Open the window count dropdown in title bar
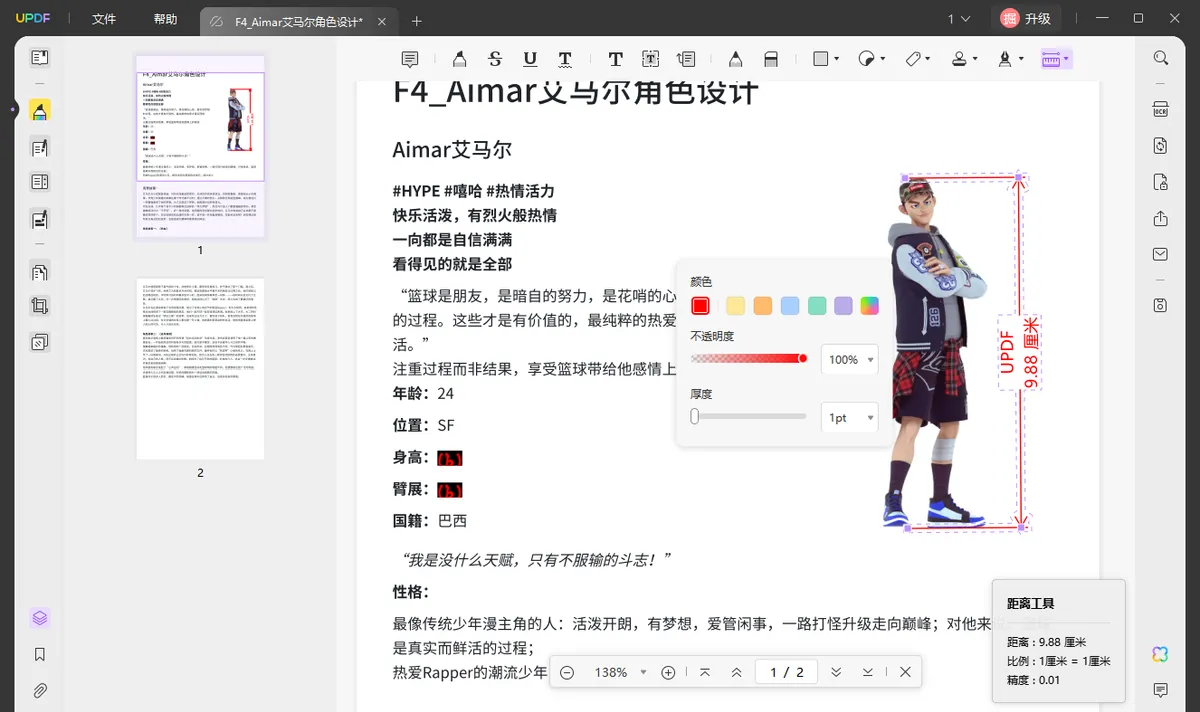Viewport: 1200px width, 712px height. [959, 19]
